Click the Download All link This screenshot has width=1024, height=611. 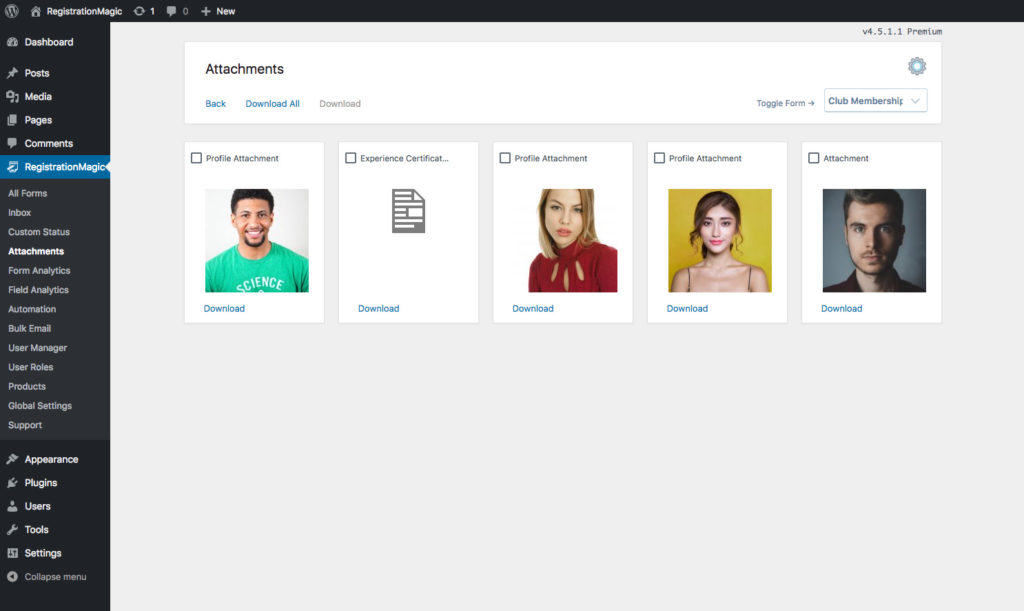coord(272,104)
